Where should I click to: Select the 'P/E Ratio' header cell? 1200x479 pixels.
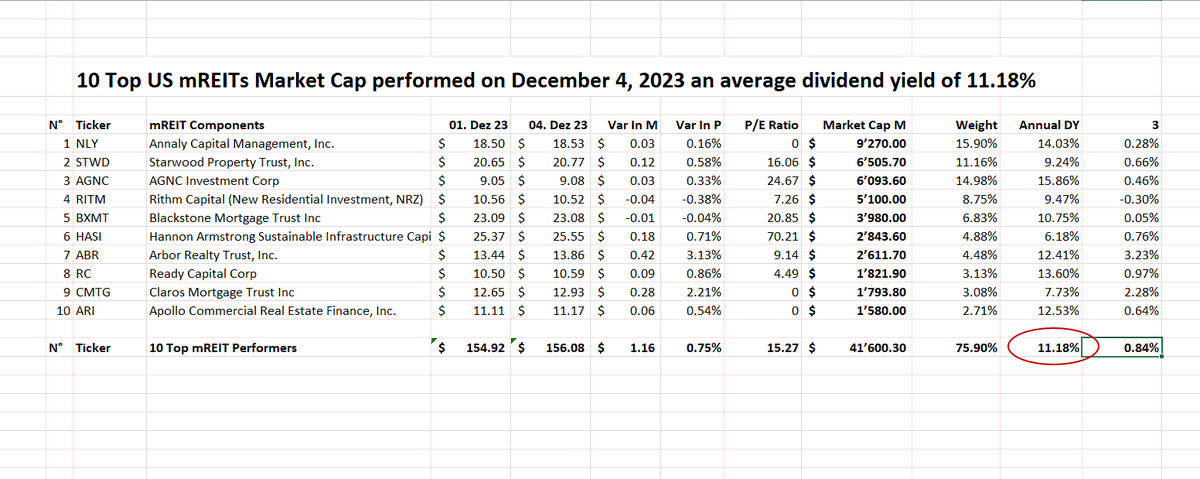(772, 125)
